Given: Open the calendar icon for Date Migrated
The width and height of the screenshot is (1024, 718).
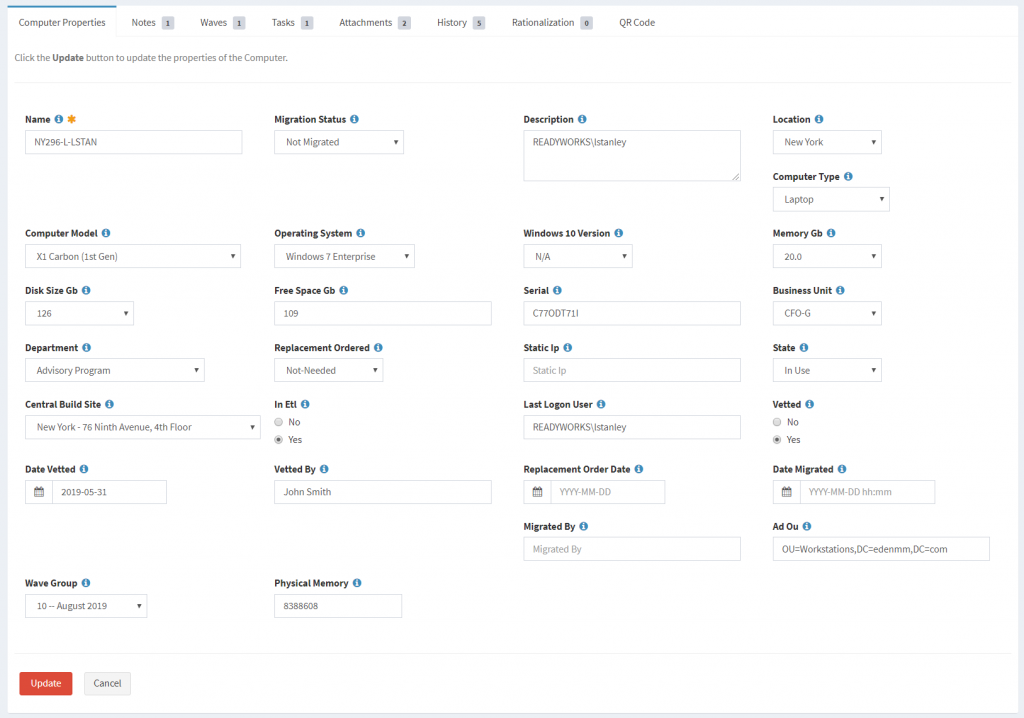Looking at the screenshot, I should [787, 491].
